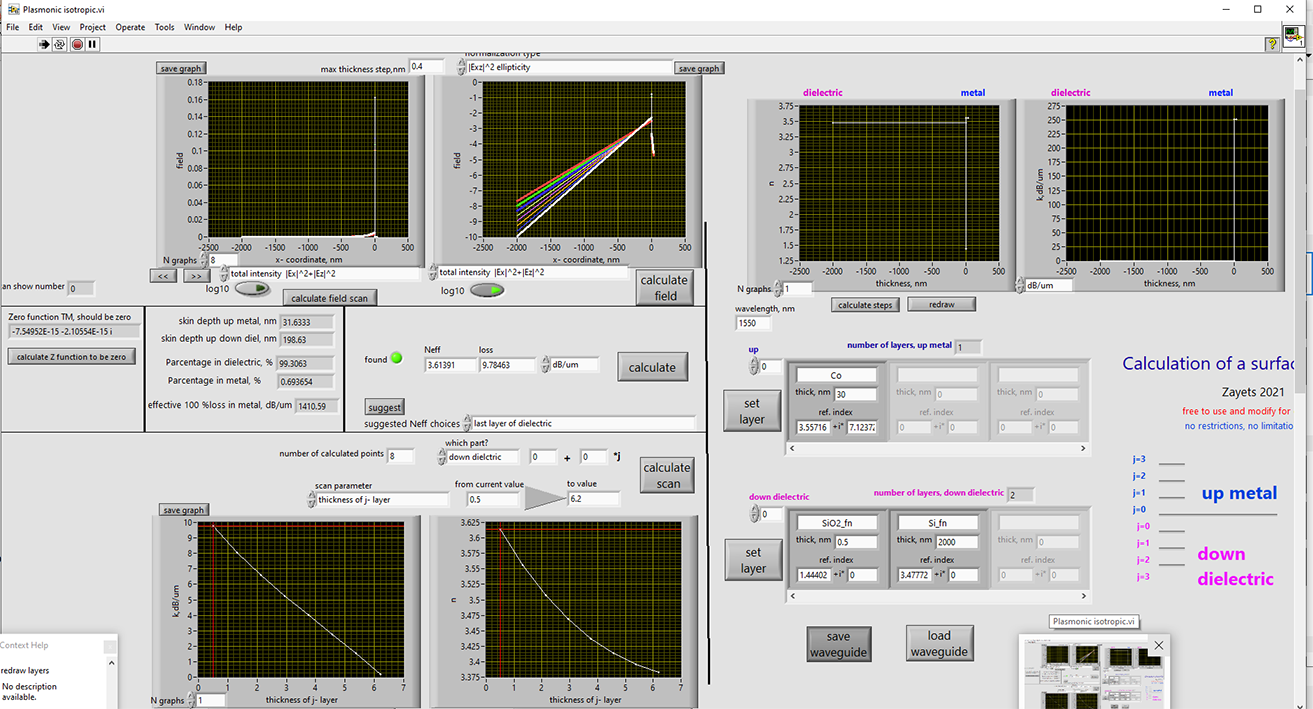Click the Run Continuously toolbar icon

click(60, 44)
